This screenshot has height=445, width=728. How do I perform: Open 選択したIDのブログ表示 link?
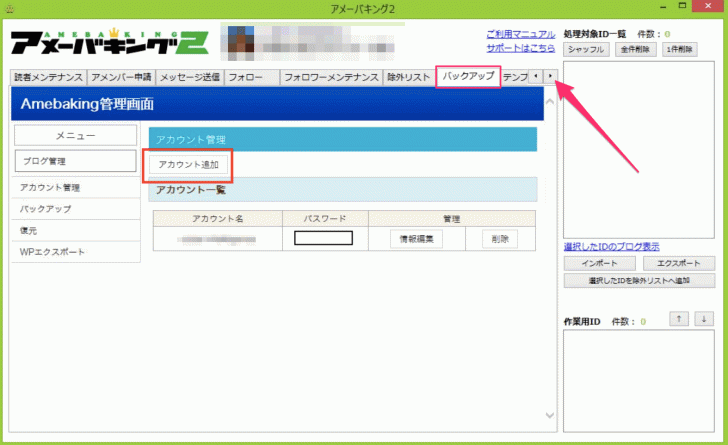pyautogui.click(x=611, y=247)
